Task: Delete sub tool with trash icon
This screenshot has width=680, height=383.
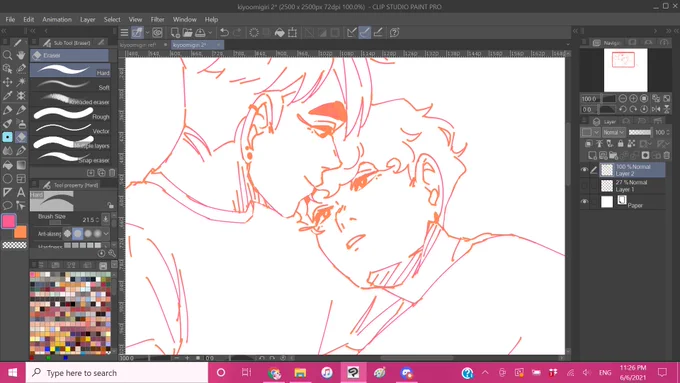Action: point(112,173)
